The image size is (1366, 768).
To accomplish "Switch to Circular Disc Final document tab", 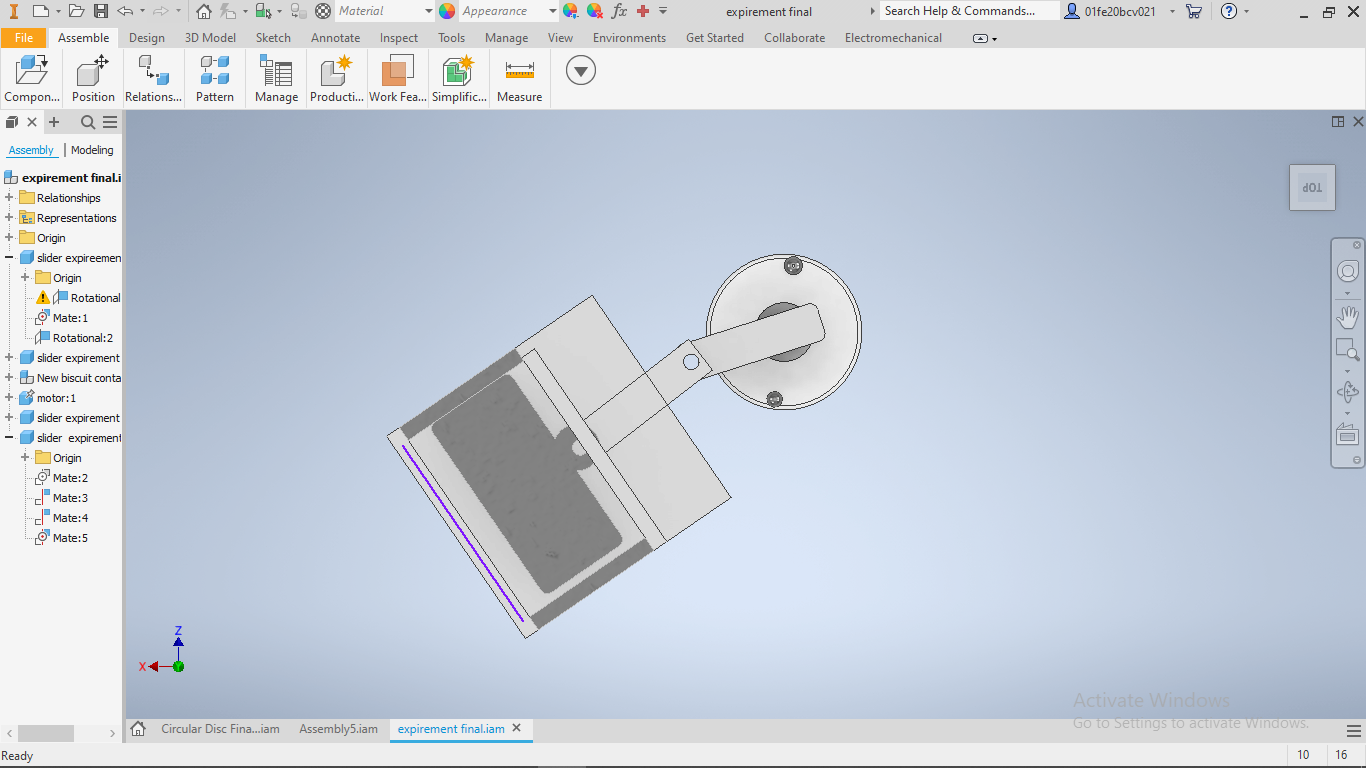I will (220, 729).
